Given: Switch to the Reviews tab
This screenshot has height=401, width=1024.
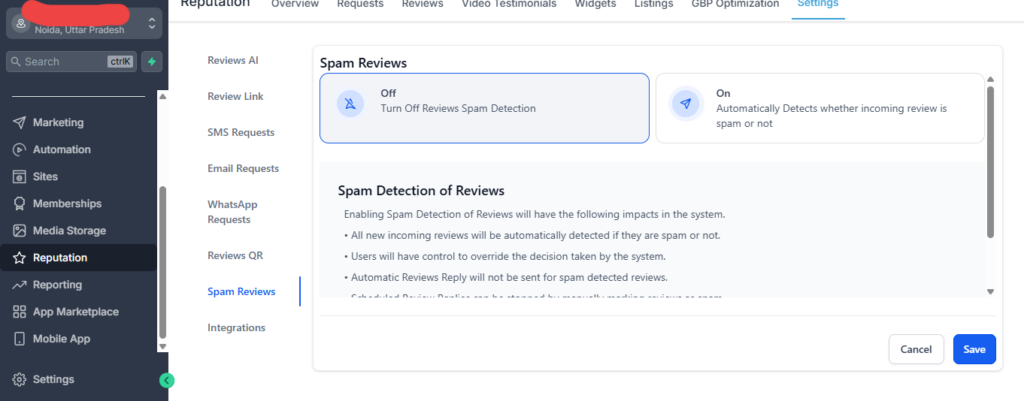Looking at the screenshot, I should pos(423,4).
